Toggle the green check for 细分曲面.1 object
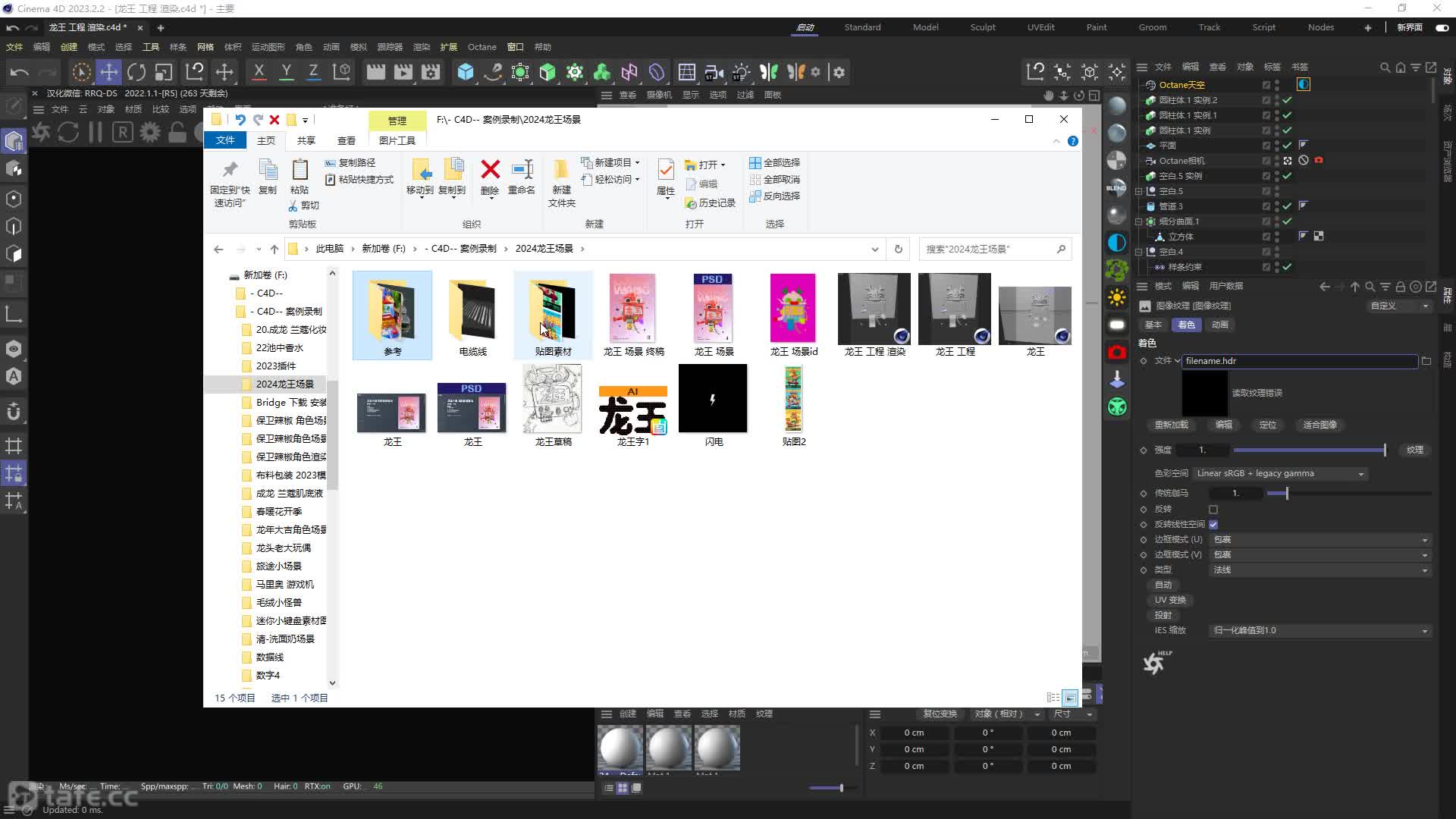 [1287, 221]
